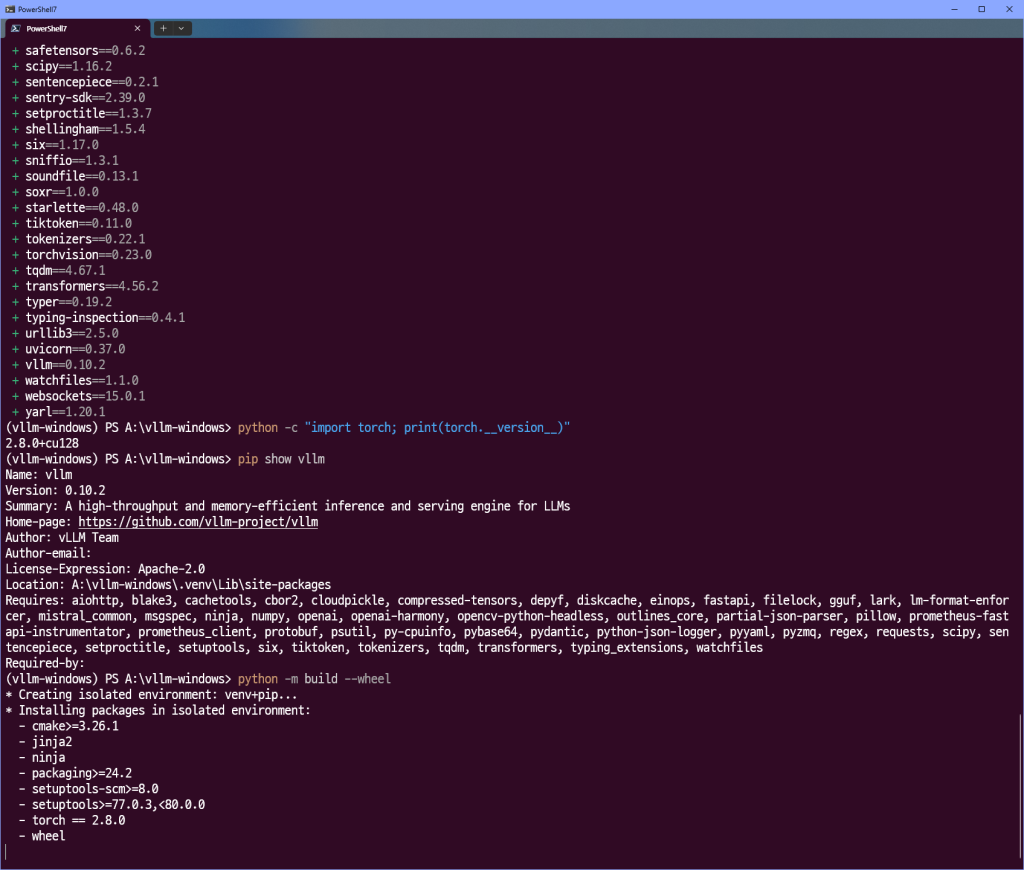The width and height of the screenshot is (1024, 870).
Task: Close the PowerShell7 window
Action: coord(1008,8)
